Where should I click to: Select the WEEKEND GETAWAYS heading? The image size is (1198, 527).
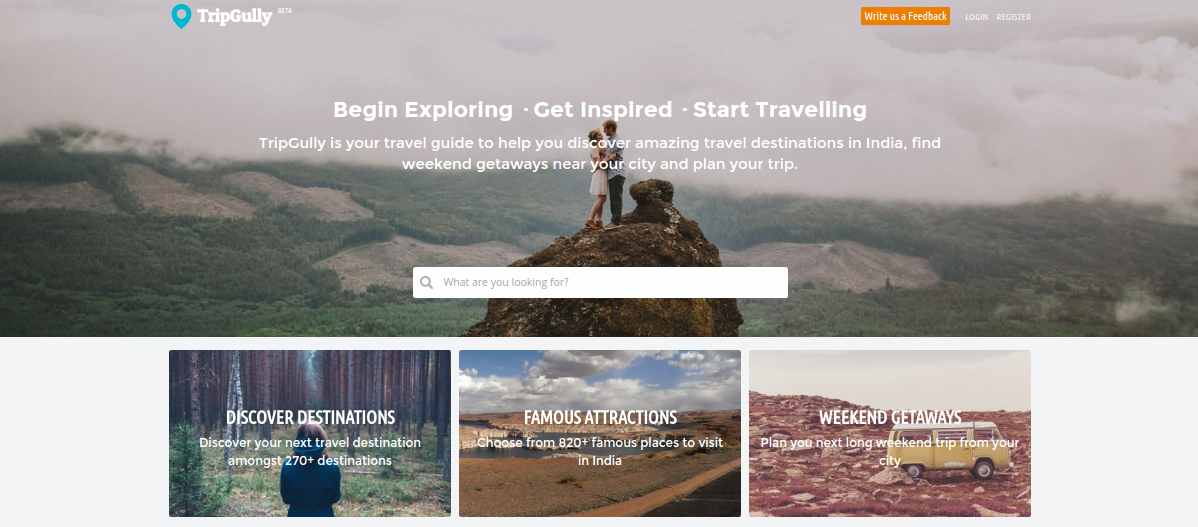point(890,418)
